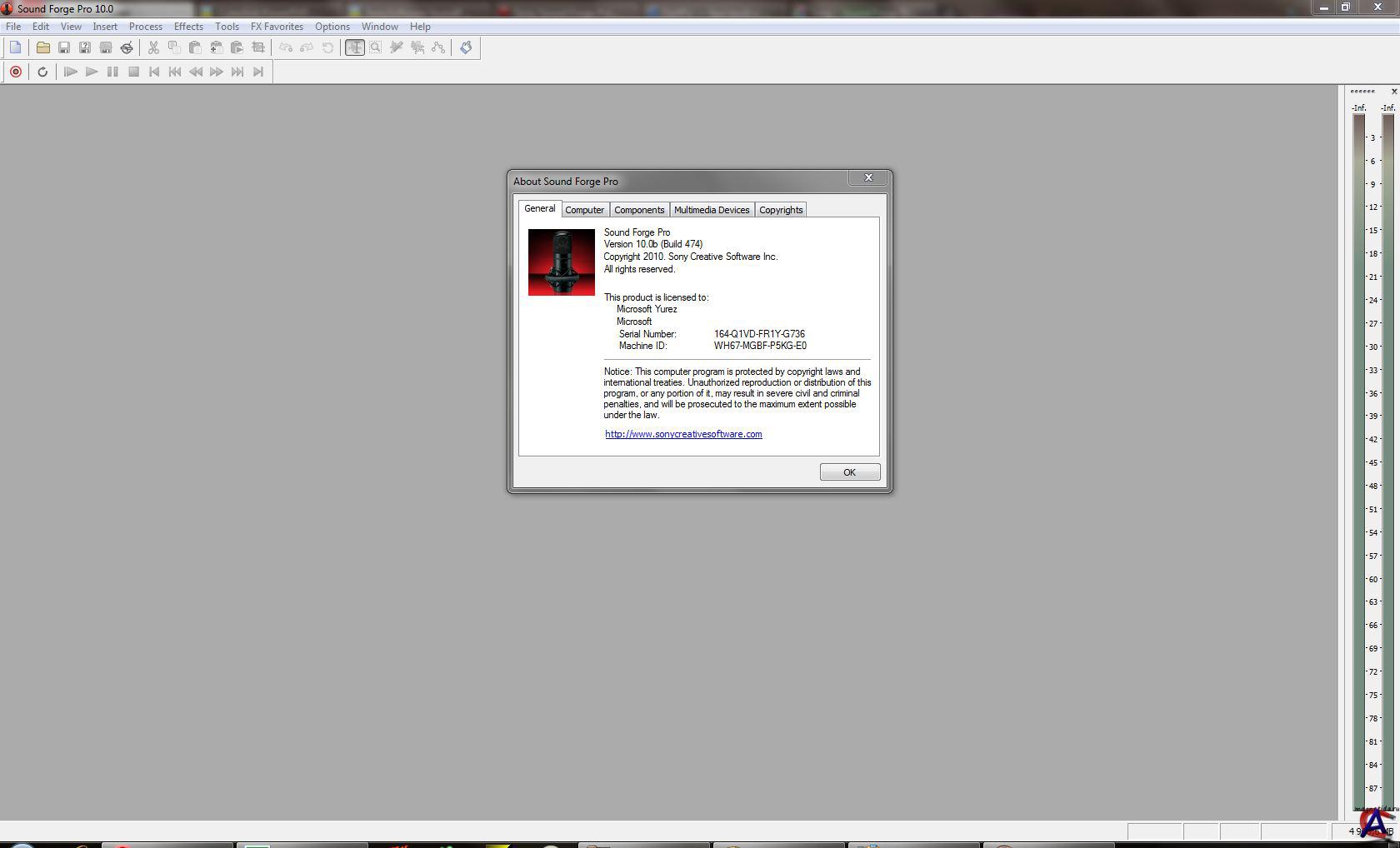Start recording with the red Record button

tap(15, 72)
